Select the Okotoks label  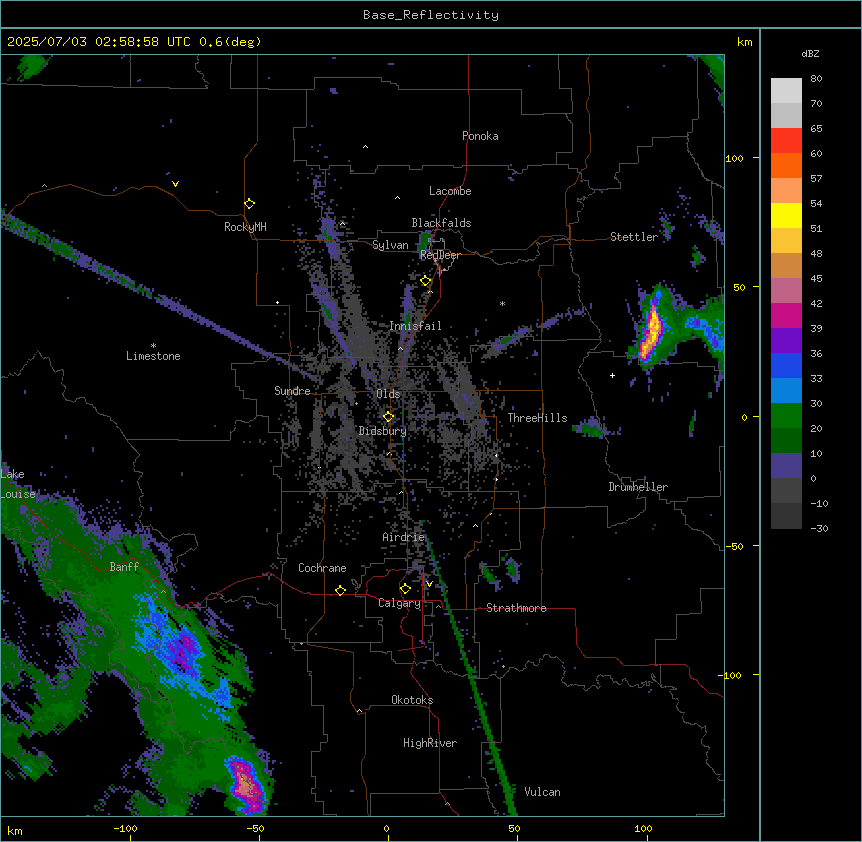pyautogui.click(x=412, y=700)
